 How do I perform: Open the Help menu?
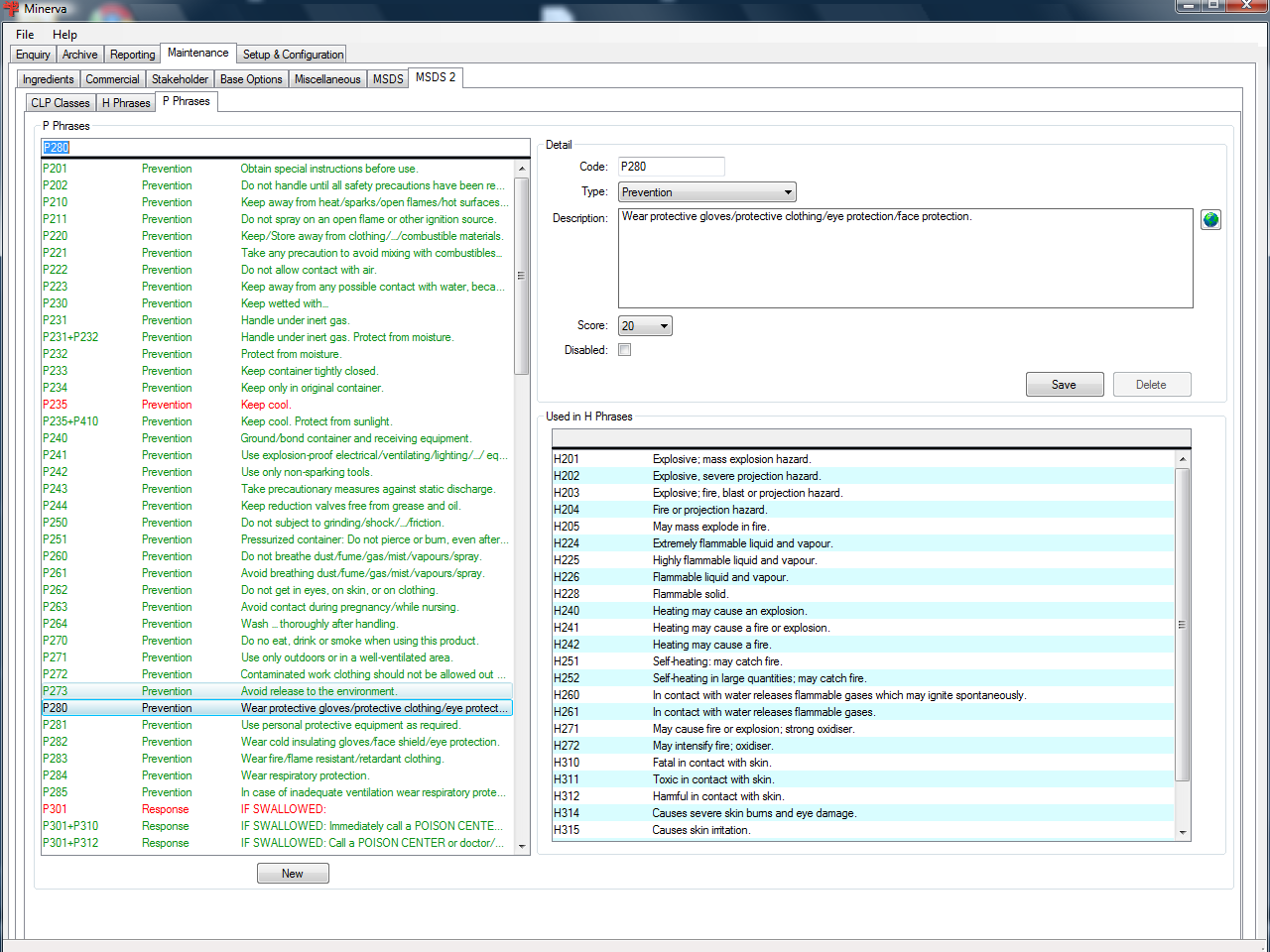[64, 35]
